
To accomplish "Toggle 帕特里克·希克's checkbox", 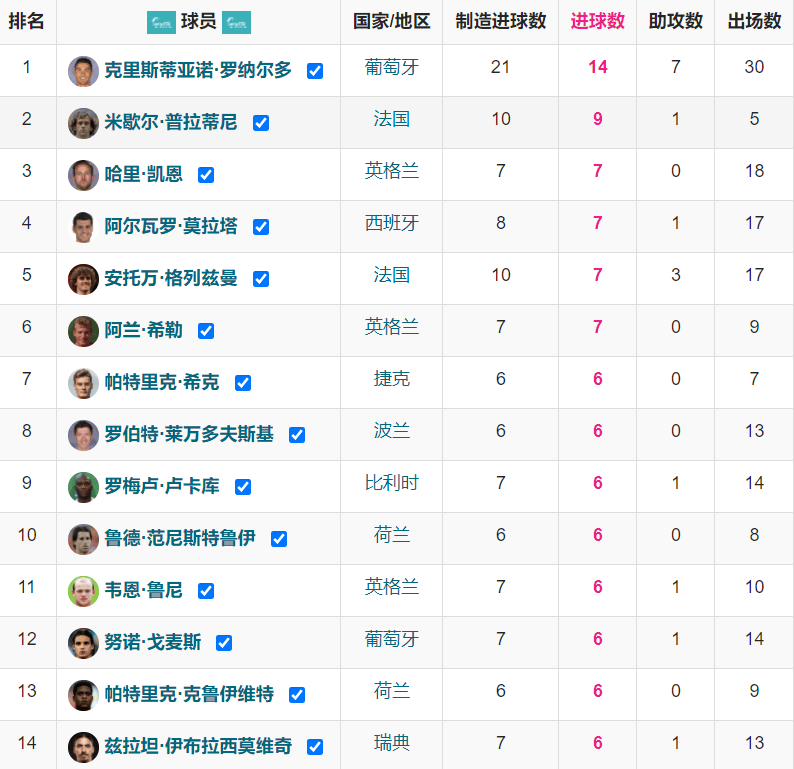I will tap(243, 383).
